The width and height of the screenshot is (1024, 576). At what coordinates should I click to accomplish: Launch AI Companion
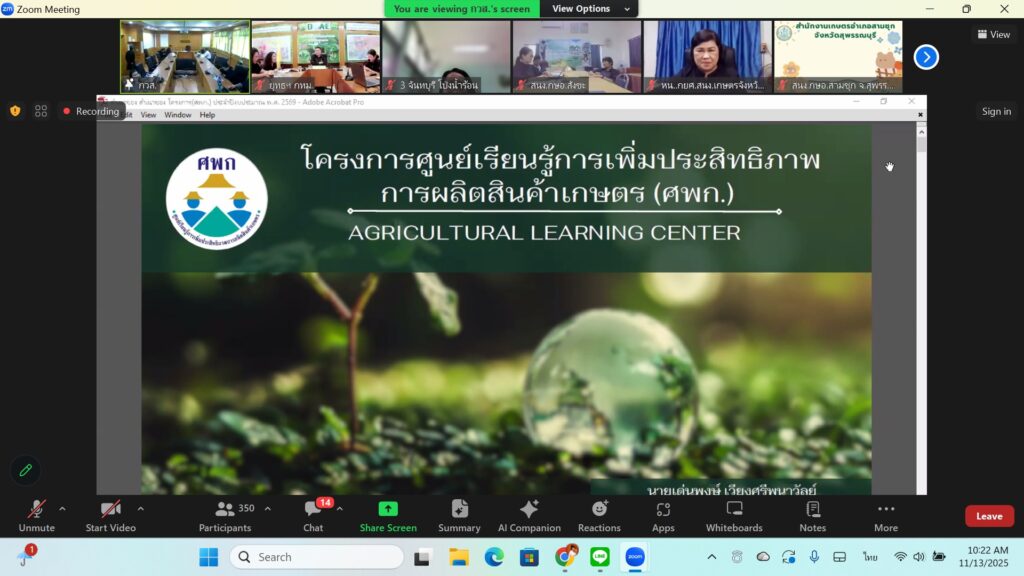529,510
